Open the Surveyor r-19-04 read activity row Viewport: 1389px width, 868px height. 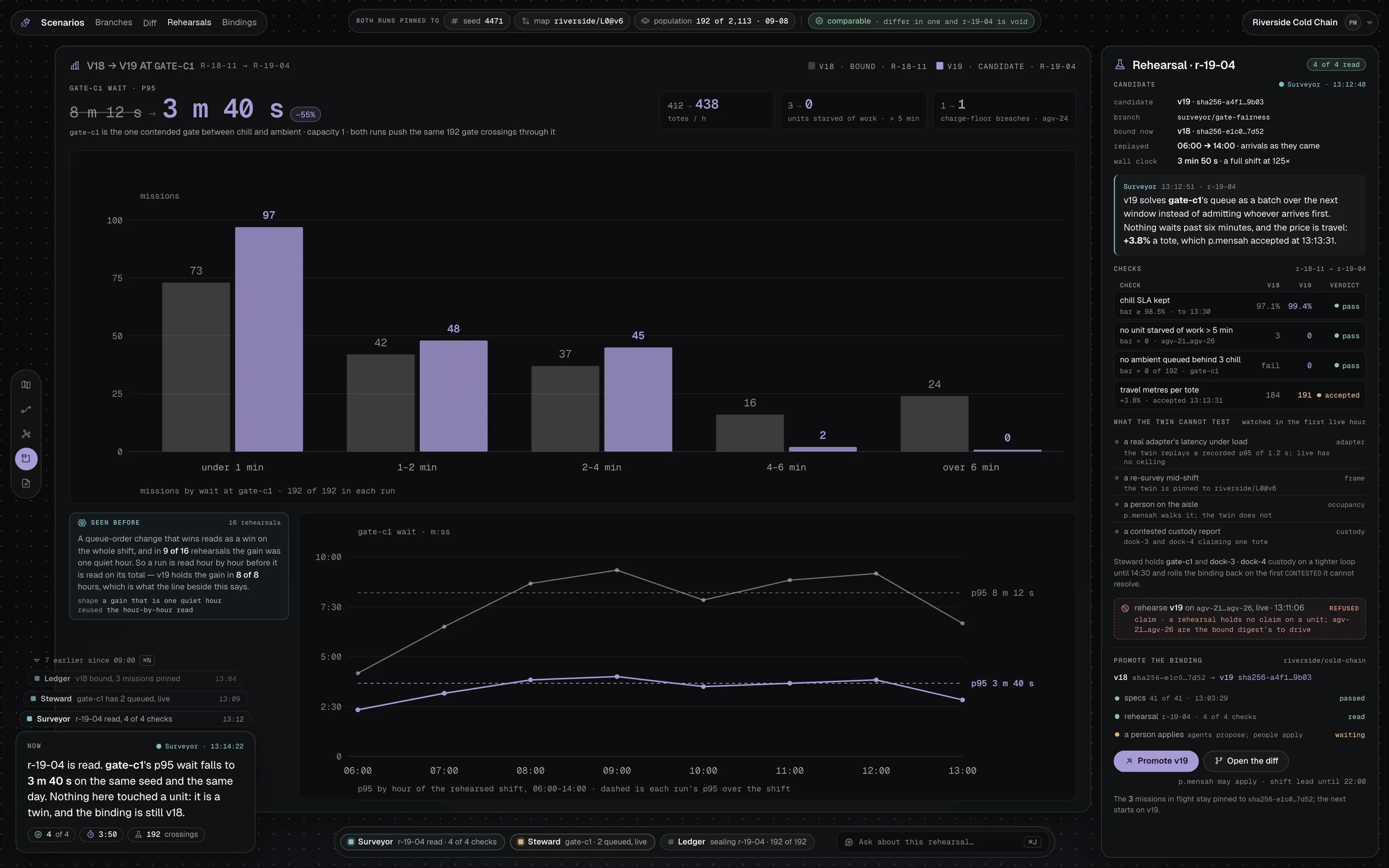point(136,719)
